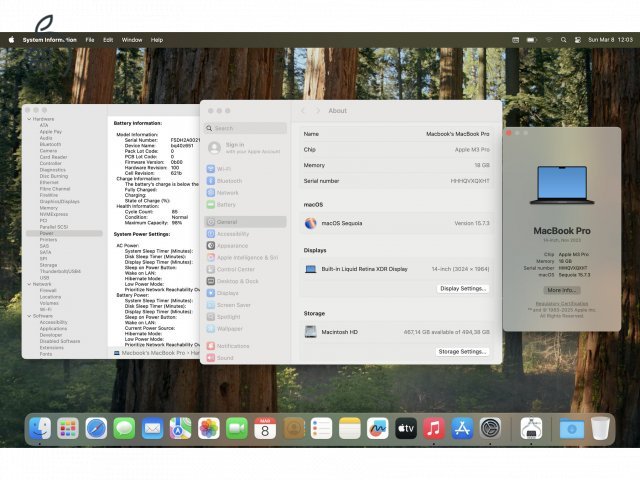The image size is (640, 480).
Task: Select Battery in System Settings sidebar
Action: 245,204
